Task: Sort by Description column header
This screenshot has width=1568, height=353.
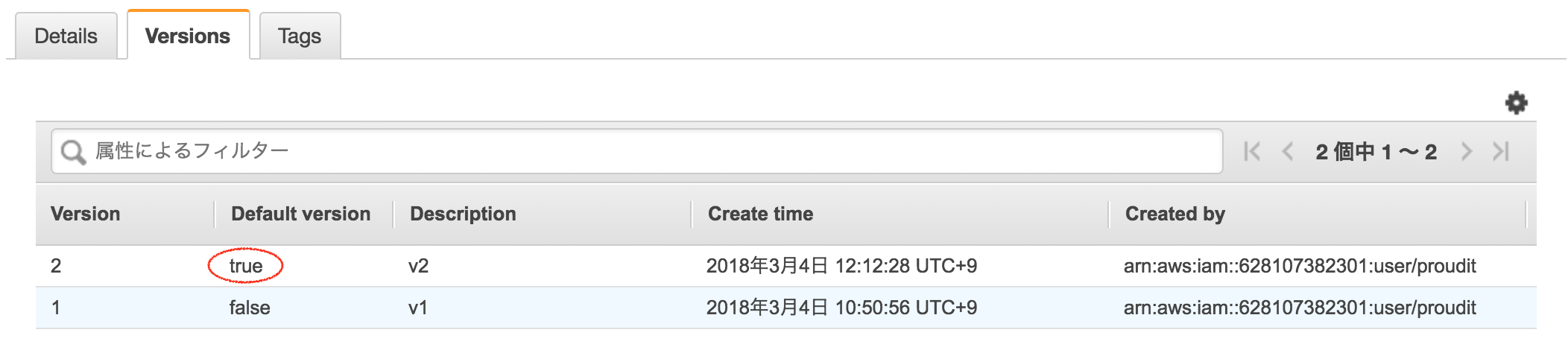Action: tap(463, 214)
